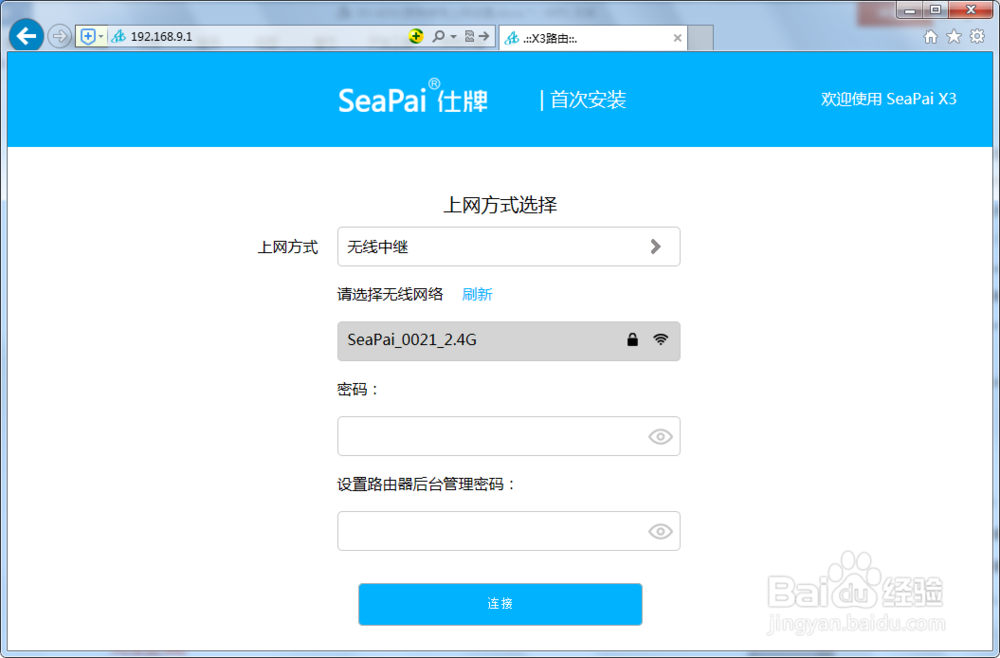This screenshot has height=658, width=1000.
Task: Click the 欢迎使用 SeaPai X3 text
Action: [888, 99]
